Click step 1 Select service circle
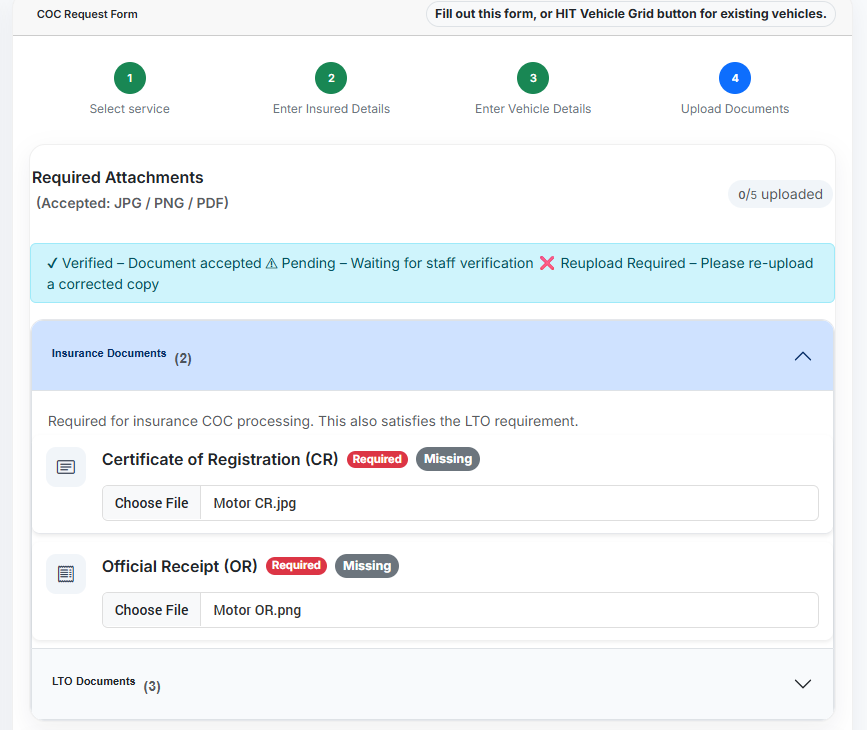 tap(130, 78)
